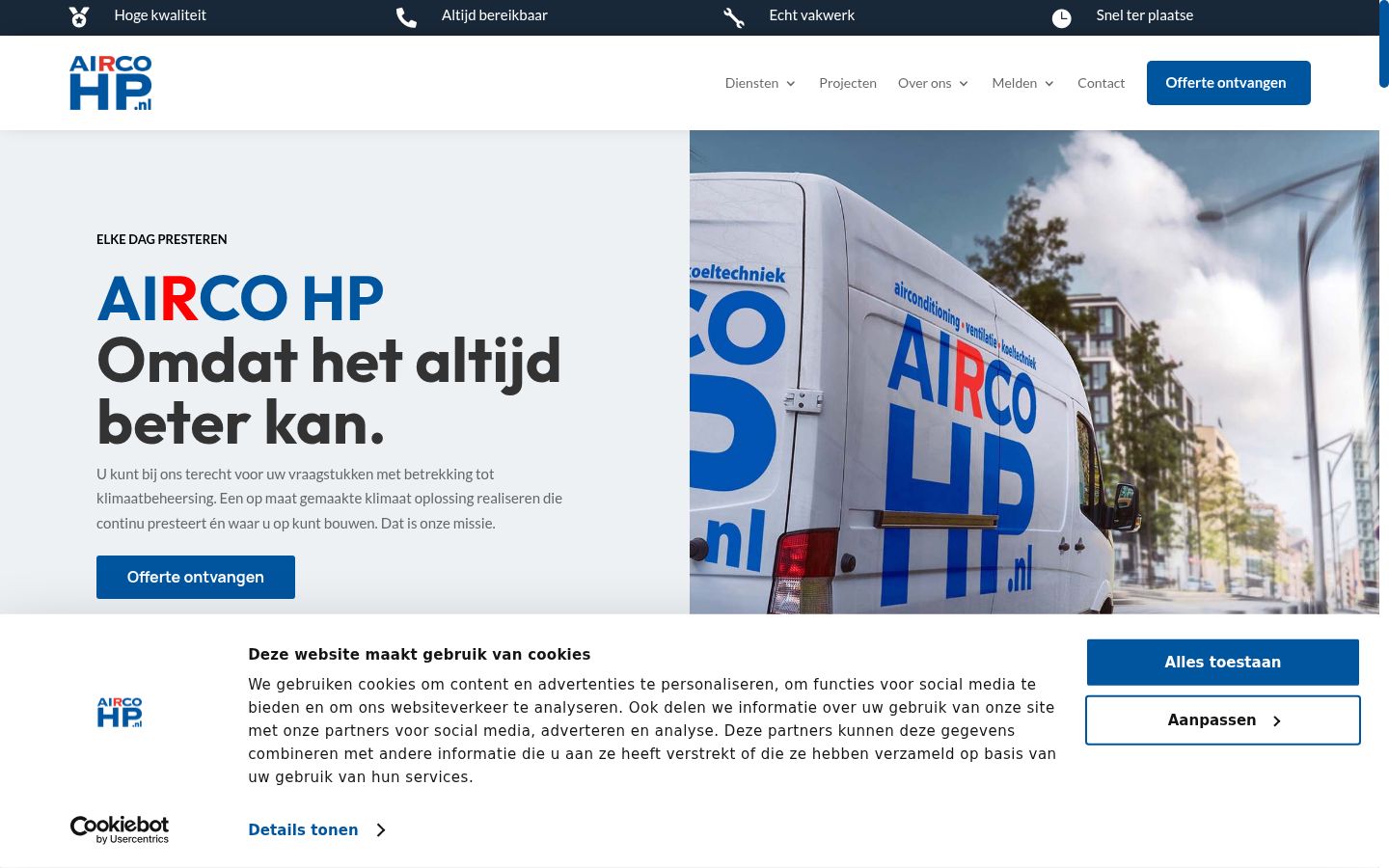Expand Details tonen in cookie banner

pos(316,829)
